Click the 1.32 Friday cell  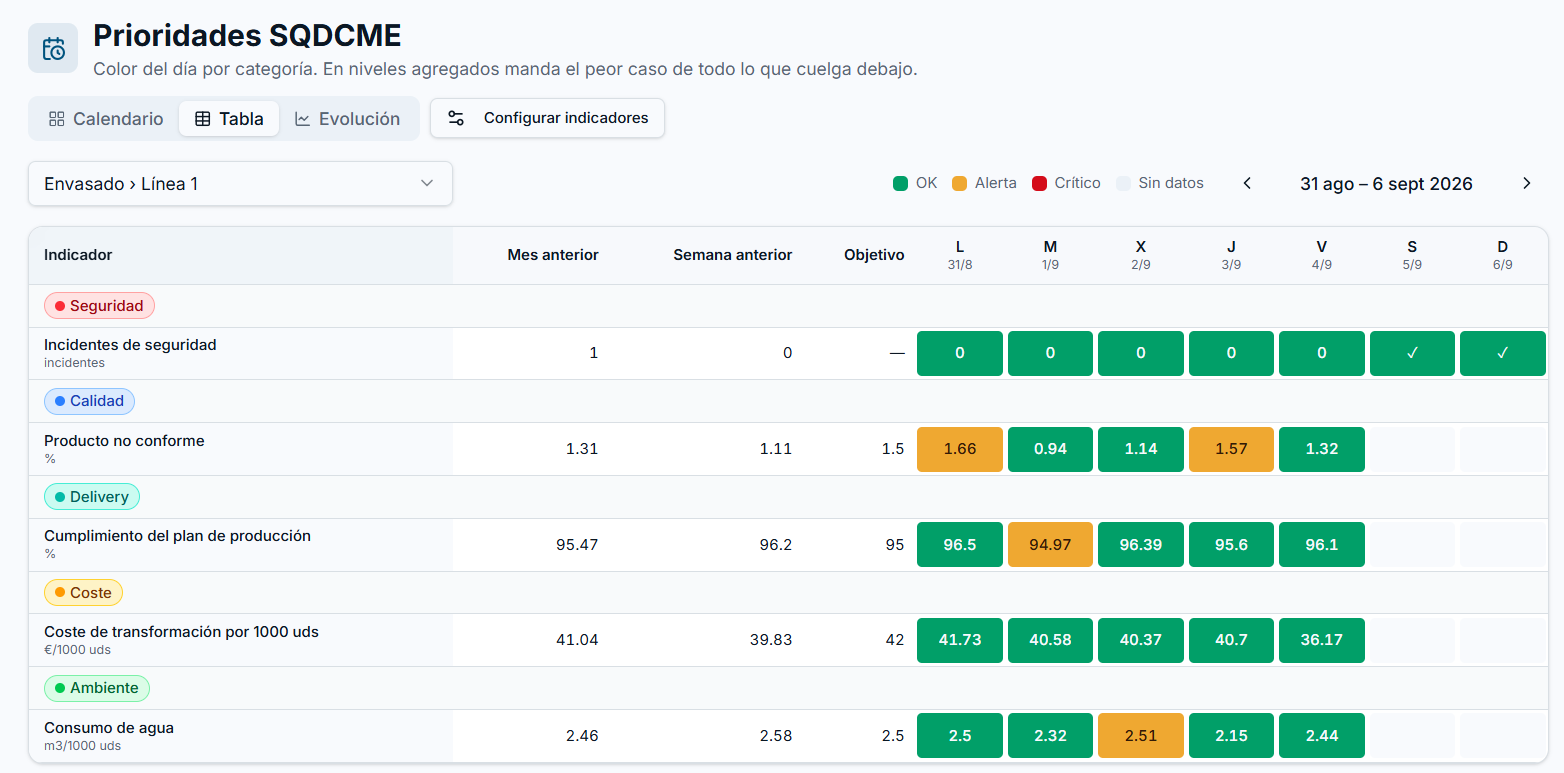pyautogui.click(x=1322, y=449)
